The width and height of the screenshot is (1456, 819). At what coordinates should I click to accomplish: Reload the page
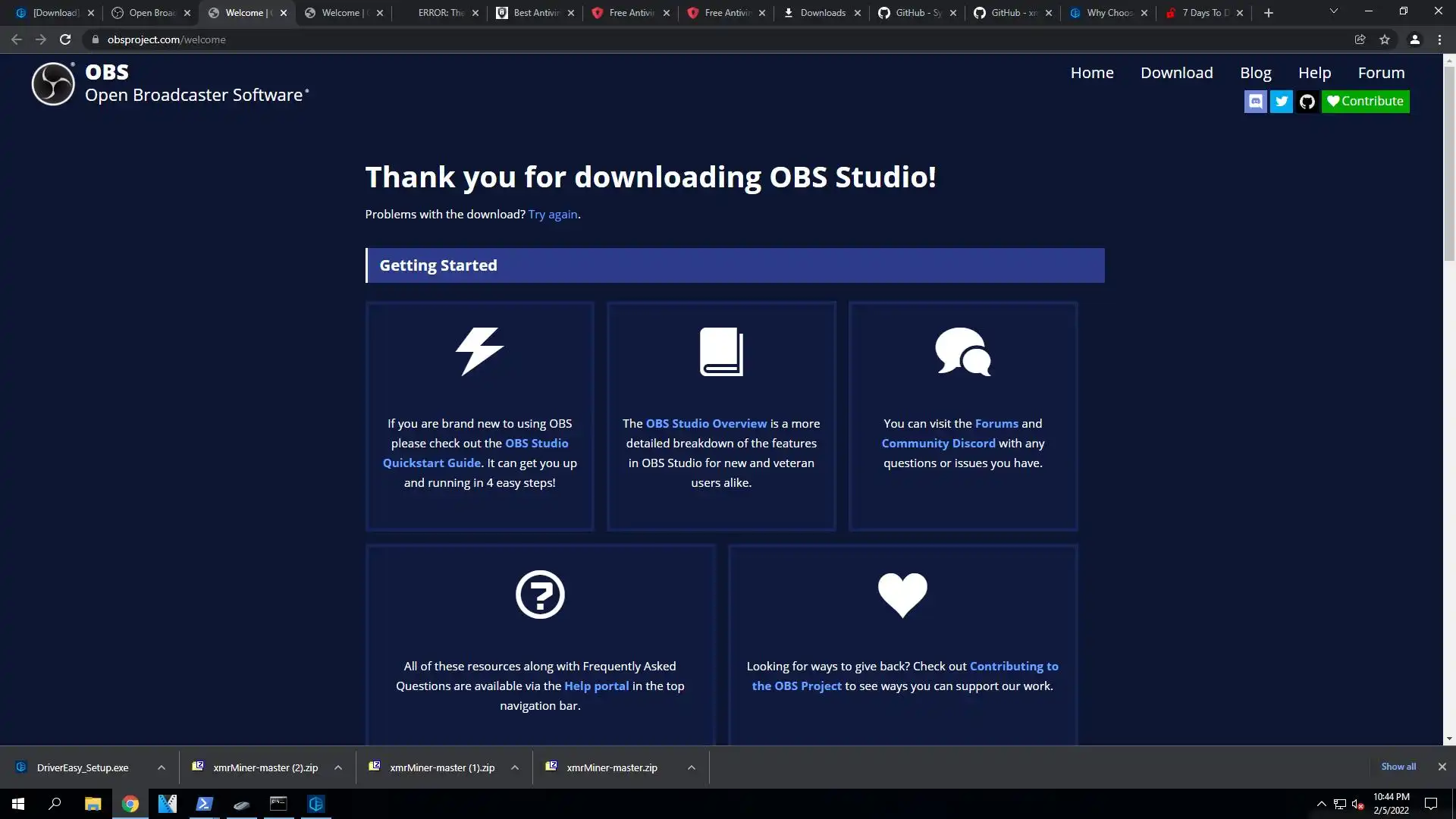pos(65,39)
